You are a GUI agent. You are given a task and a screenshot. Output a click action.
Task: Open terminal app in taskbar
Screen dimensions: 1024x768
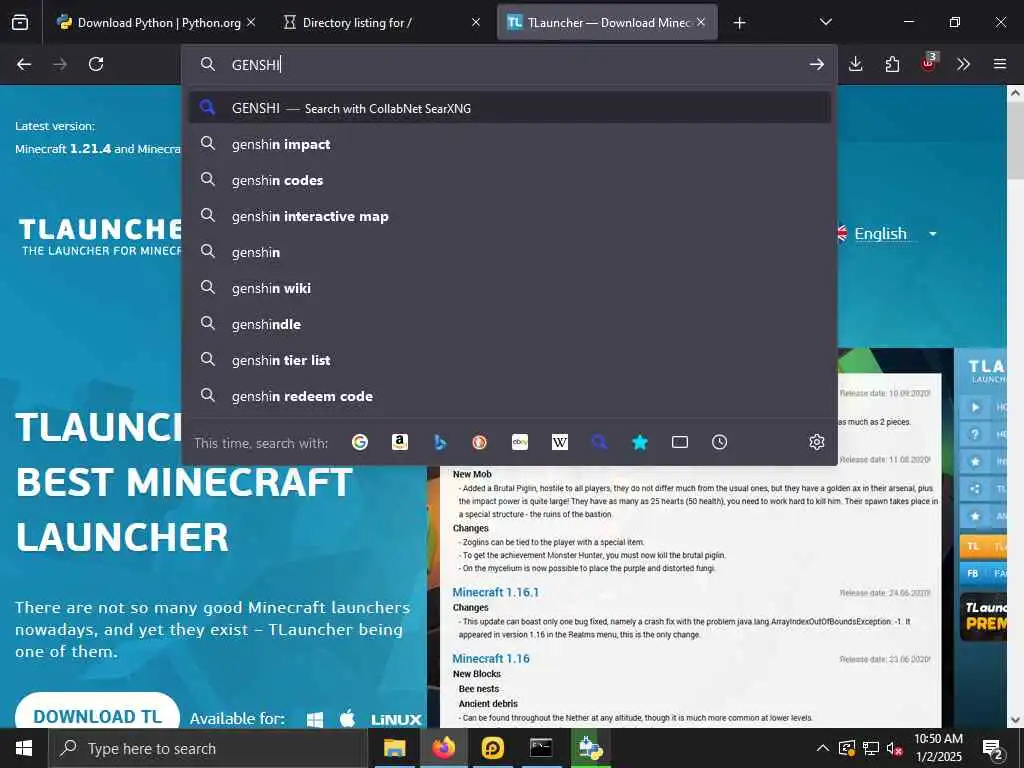click(541, 748)
